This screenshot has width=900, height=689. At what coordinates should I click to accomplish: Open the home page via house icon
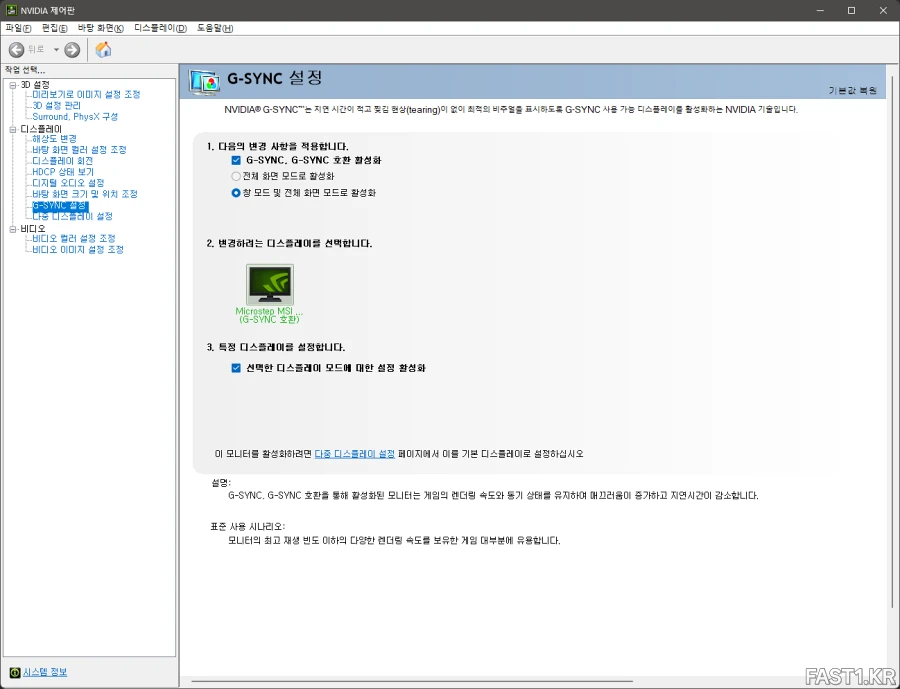(103, 50)
